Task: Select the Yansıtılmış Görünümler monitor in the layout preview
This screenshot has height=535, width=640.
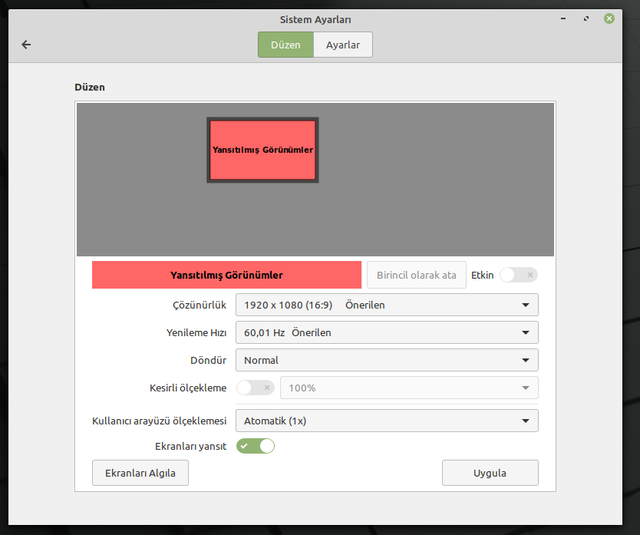Action: tap(262, 150)
